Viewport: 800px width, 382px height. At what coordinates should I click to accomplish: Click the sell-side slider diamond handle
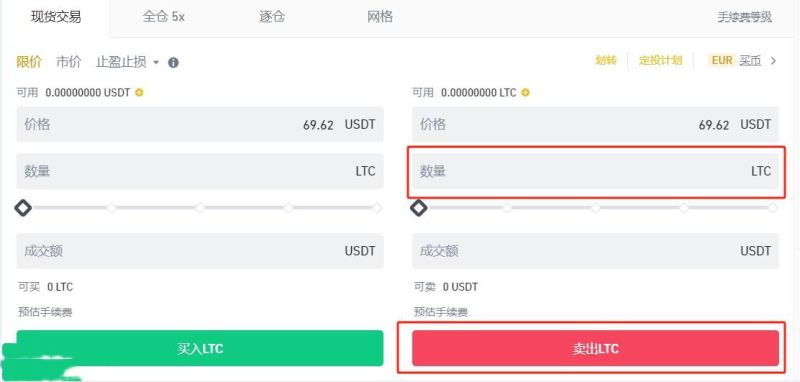(x=419, y=208)
